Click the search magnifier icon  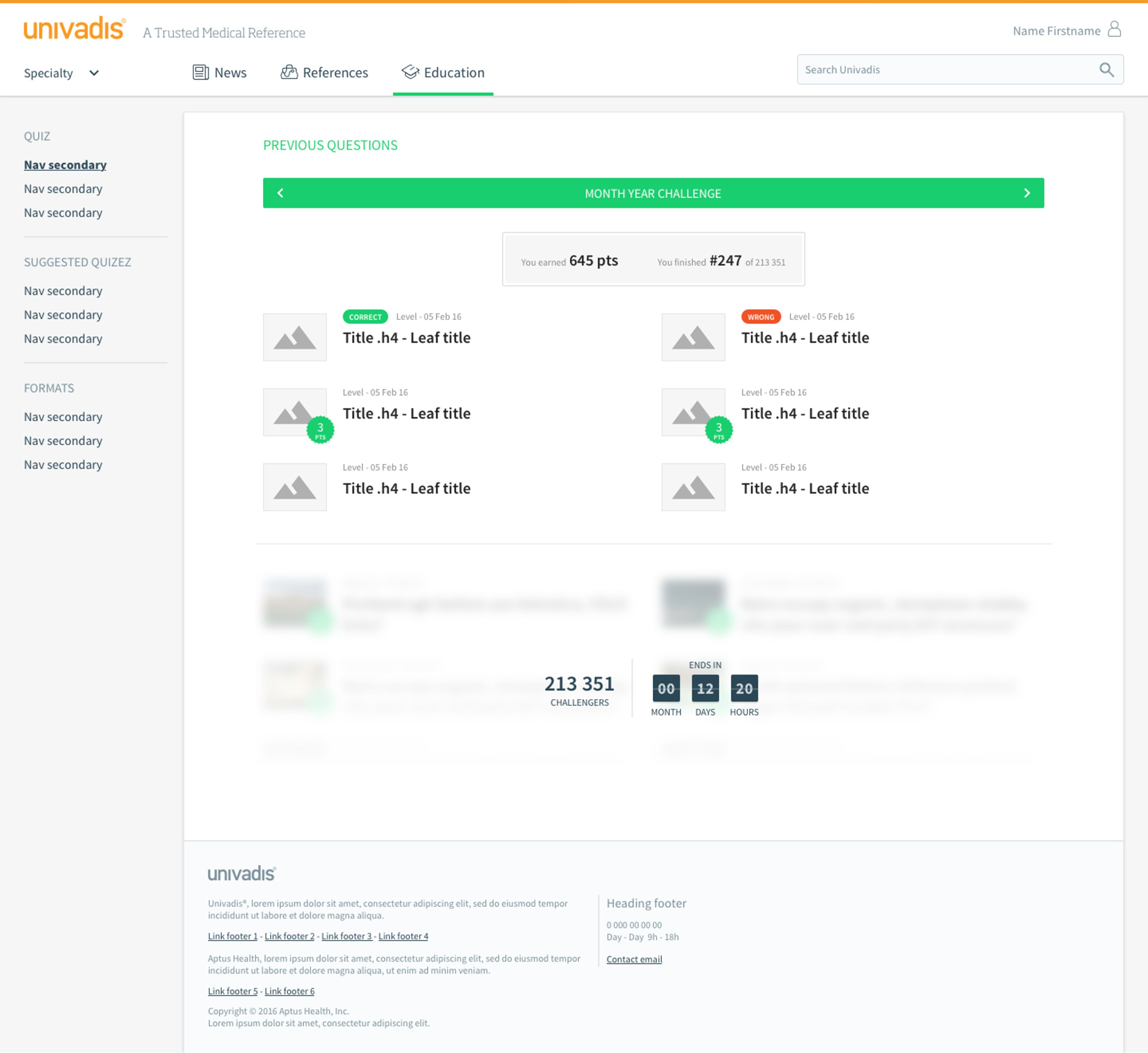click(x=1106, y=70)
